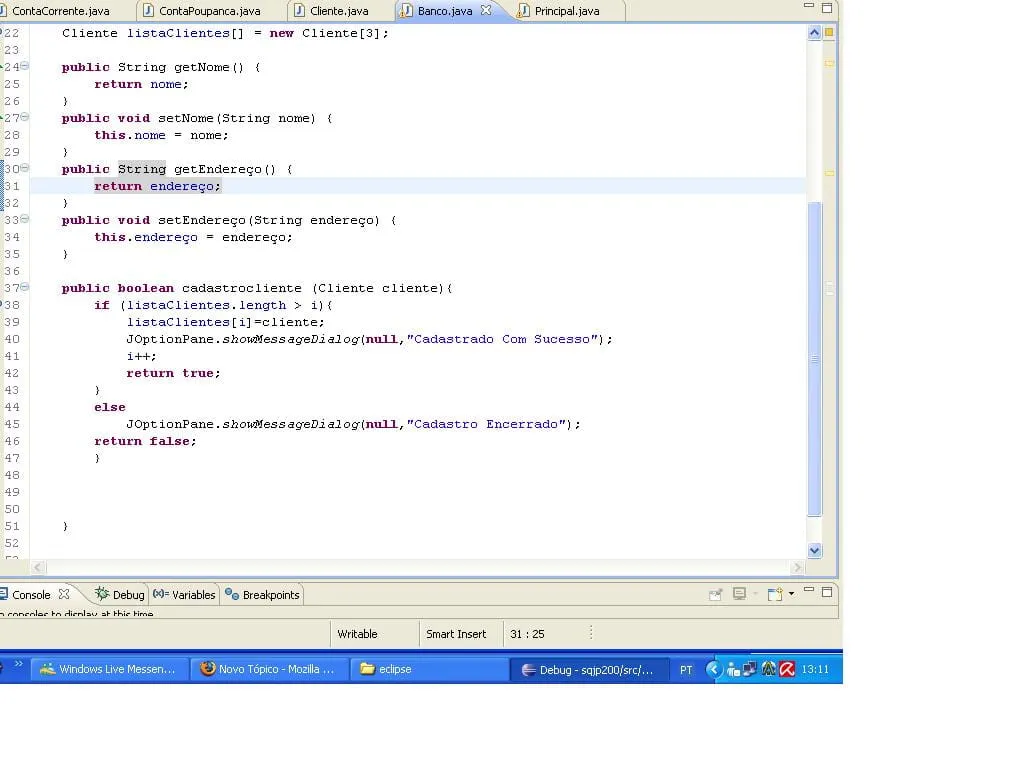
Task: Open the eclipse folder taskbar button
Action: [393, 669]
